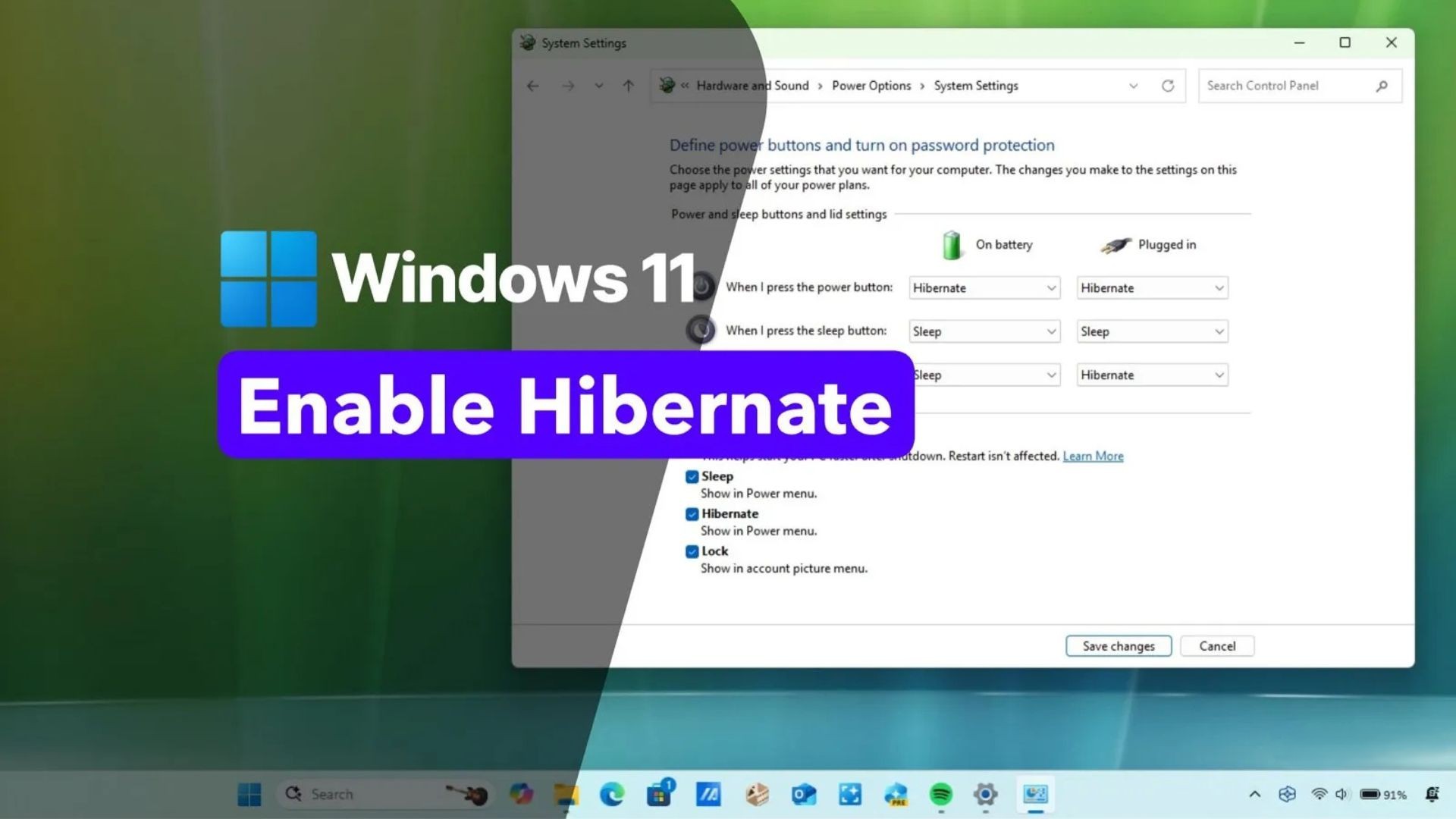Image resolution: width=1456 pixels, height=819 pixels.
Task: Toggle the Hibernate checkbox
Action: 692,514
